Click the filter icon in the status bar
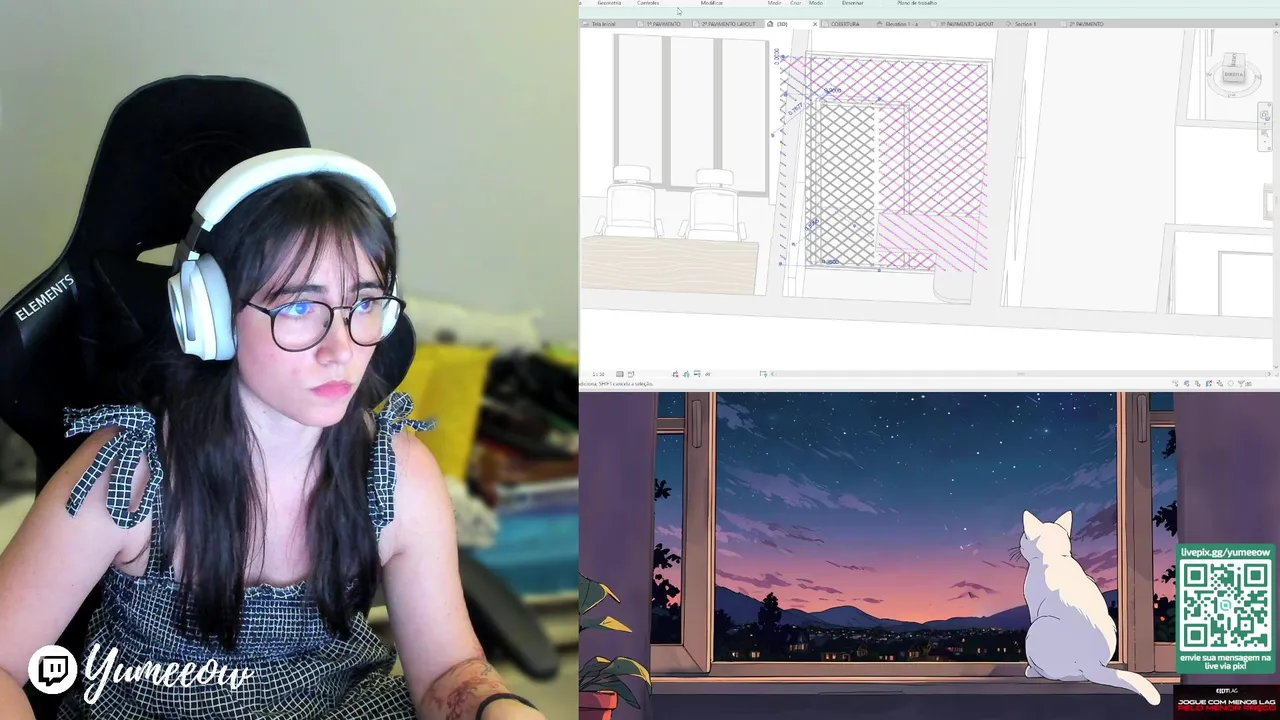This screenshot has width=1280, height=720. (x=1243, y=383)
